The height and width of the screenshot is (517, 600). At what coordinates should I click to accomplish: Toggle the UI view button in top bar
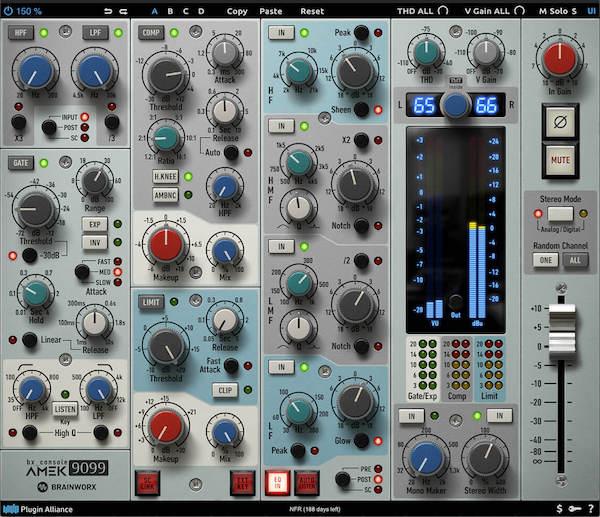(x=590, y=11)
